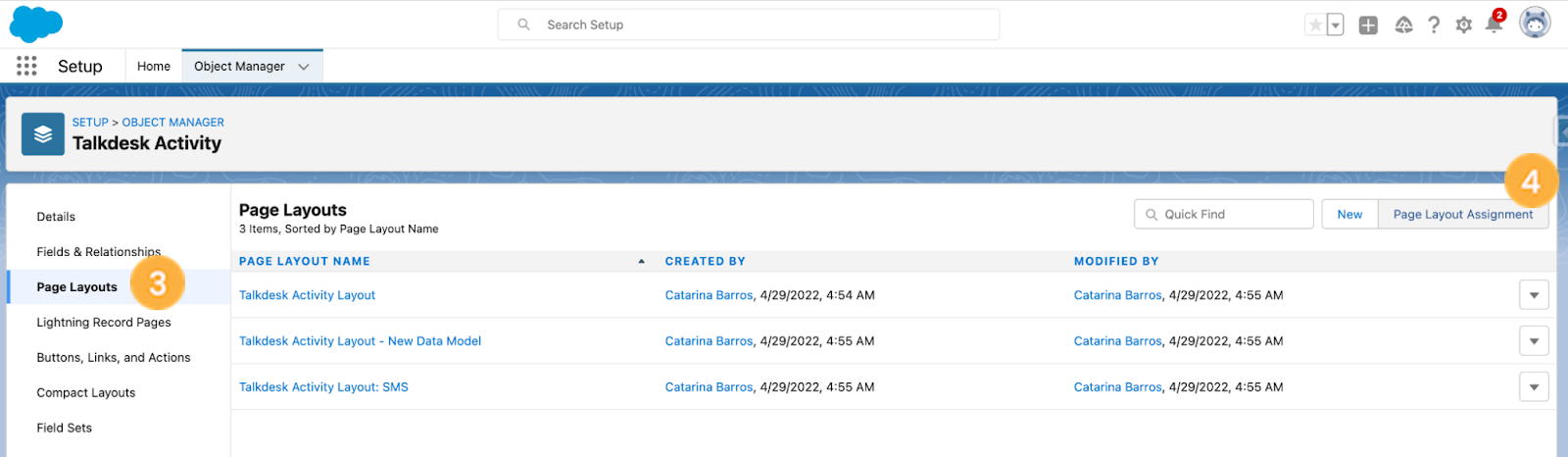Open Catarina Barros modifier link in first row
This screenshot has height=457, width=1568.
click(1117, 295)
